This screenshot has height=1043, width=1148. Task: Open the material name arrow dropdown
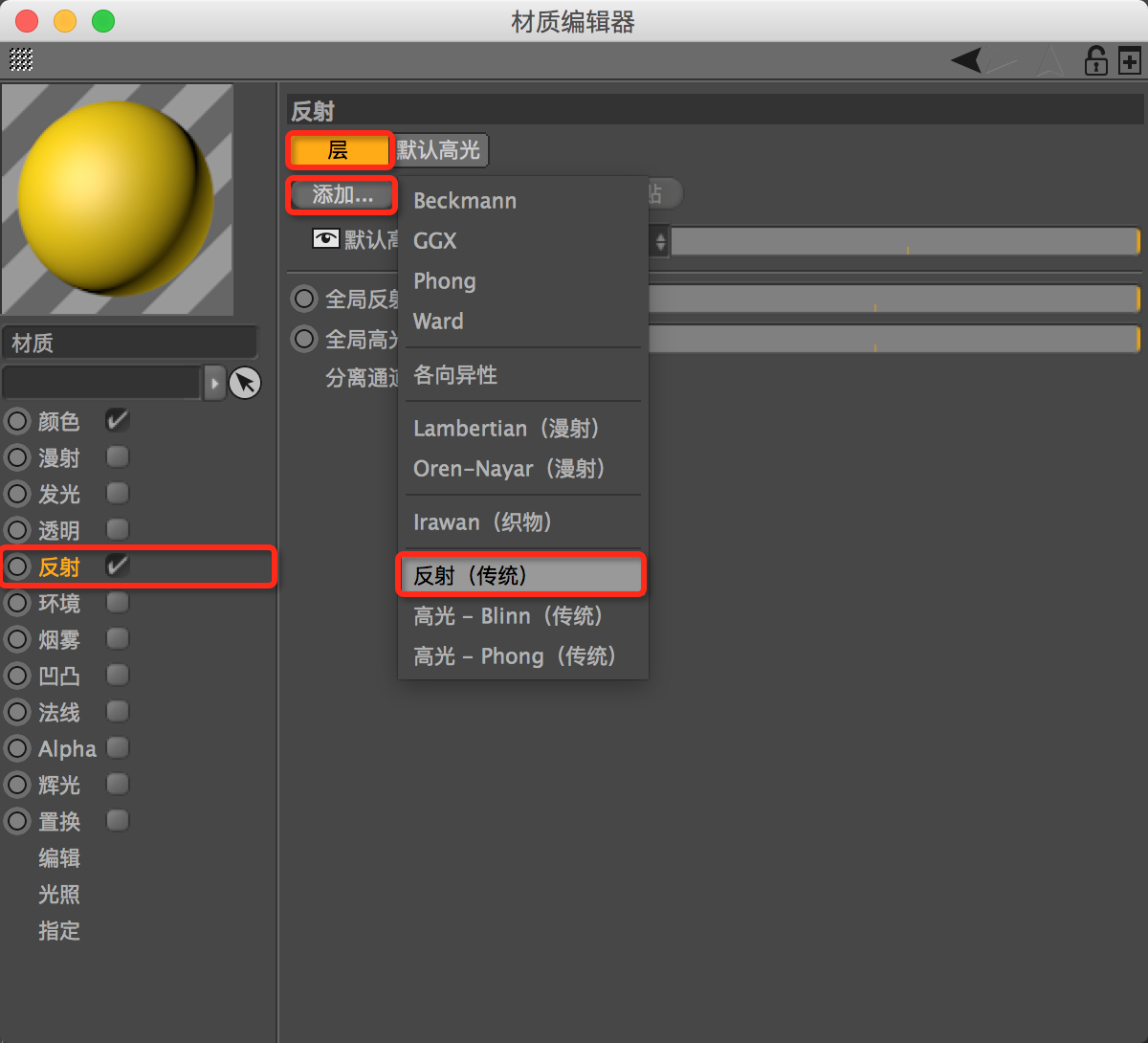pyautogui.click(x=214, y=383)
